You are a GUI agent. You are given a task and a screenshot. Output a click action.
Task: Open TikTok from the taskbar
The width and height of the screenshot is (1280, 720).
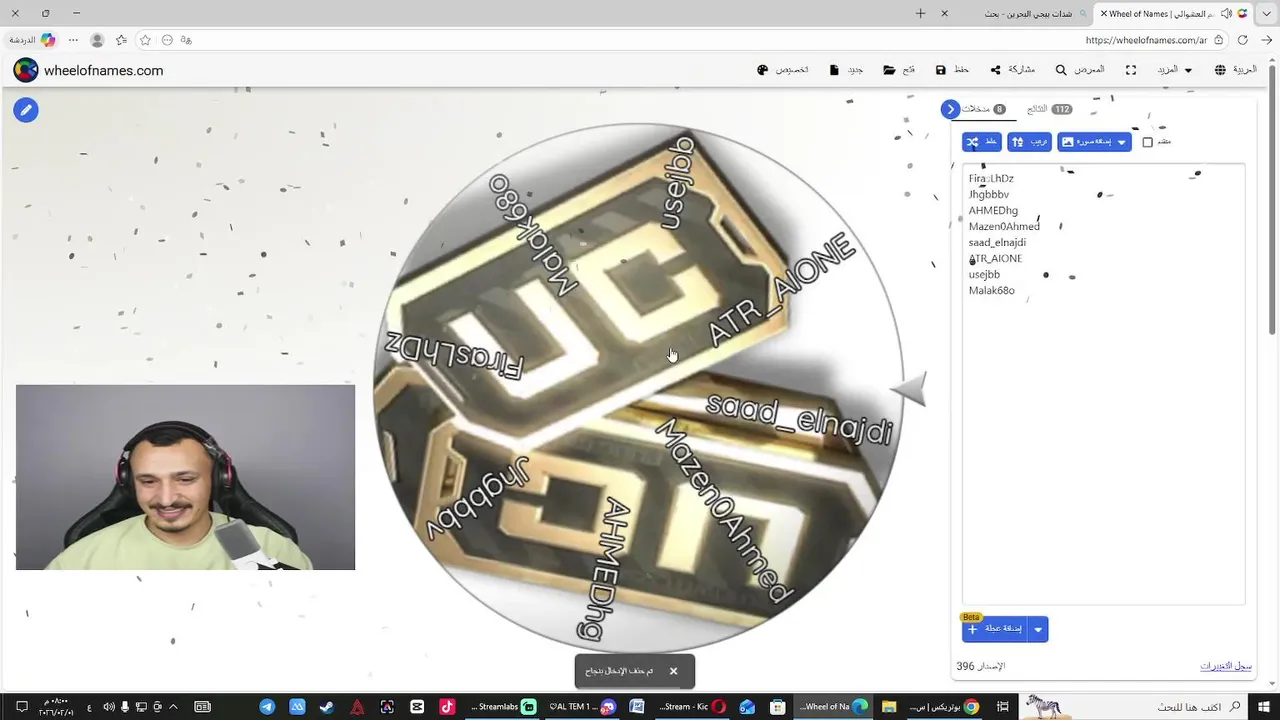(447, 707)
